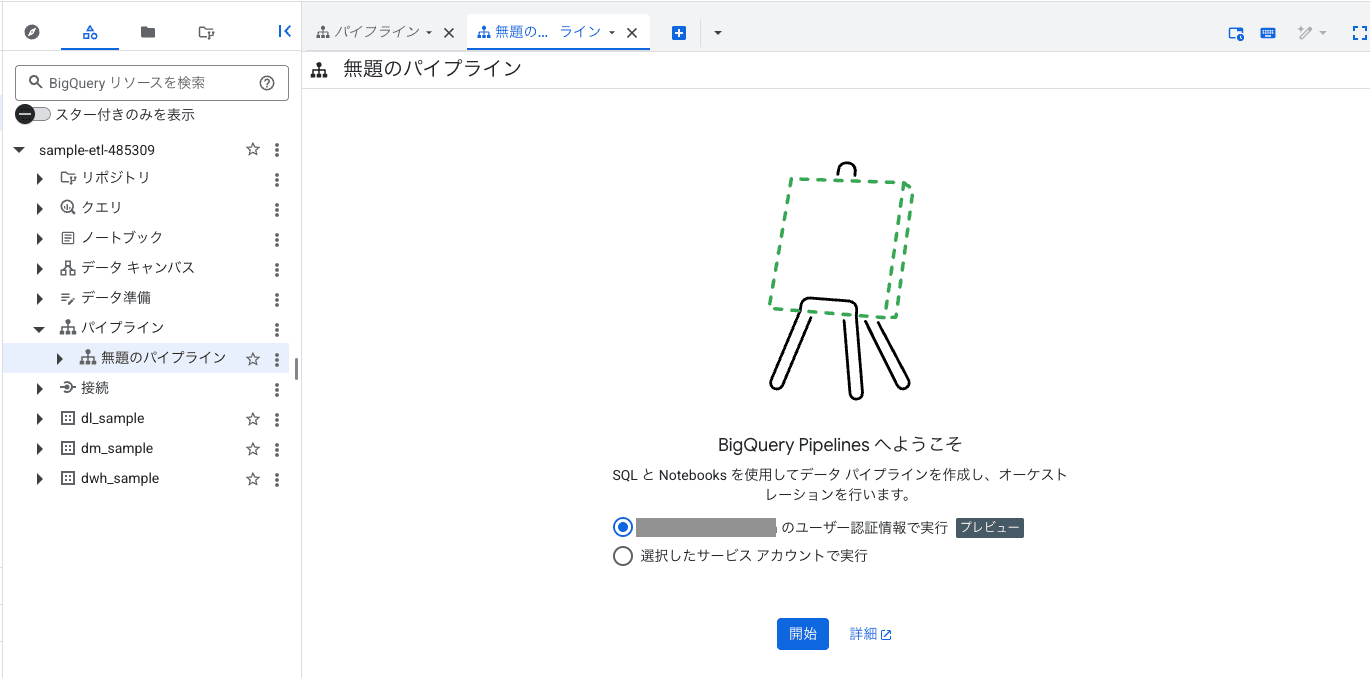Create a new tab with the blue plus icon

click(x=678, y=31)
